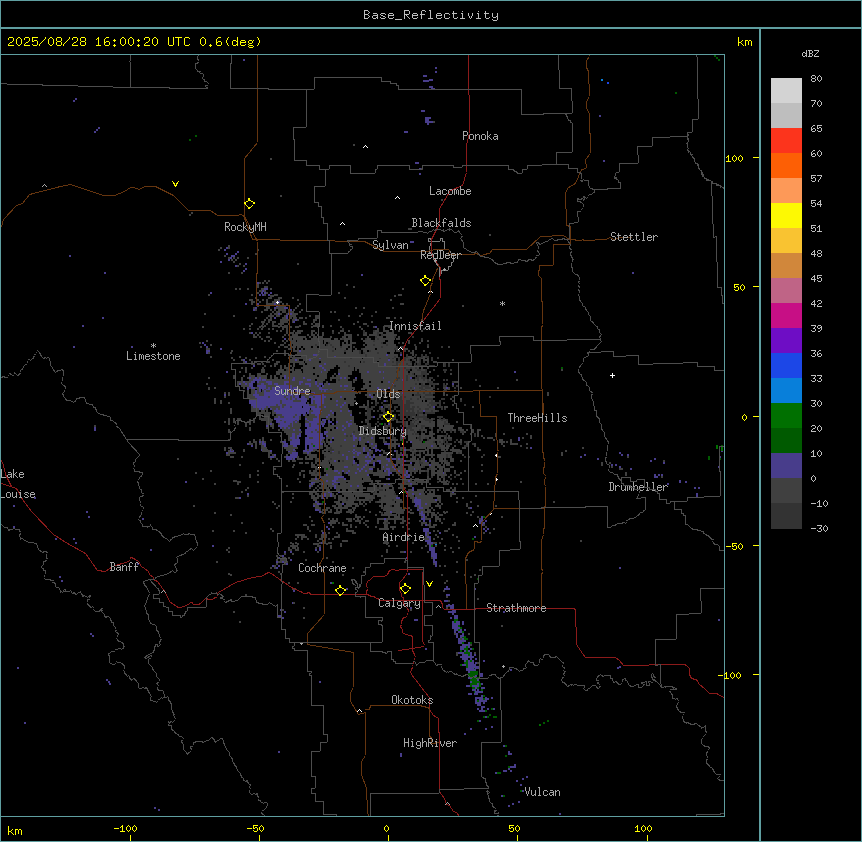Click the yellow diamond marker above Calgary label
The height and width of the screenshot is (842, 862).
405,589
